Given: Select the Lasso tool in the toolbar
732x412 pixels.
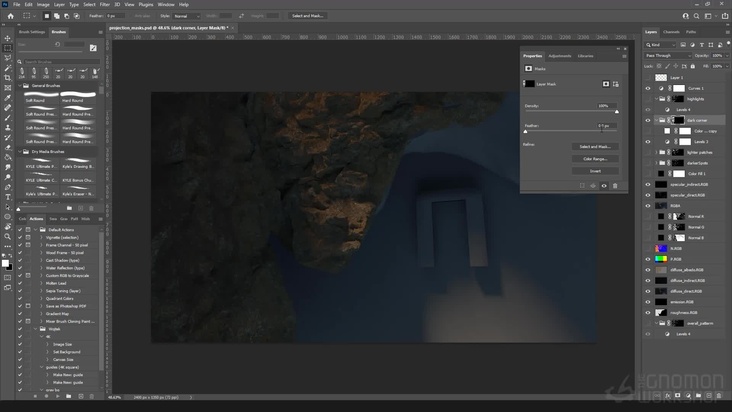Looking at the screenshot, I should [x=7, y=58].
